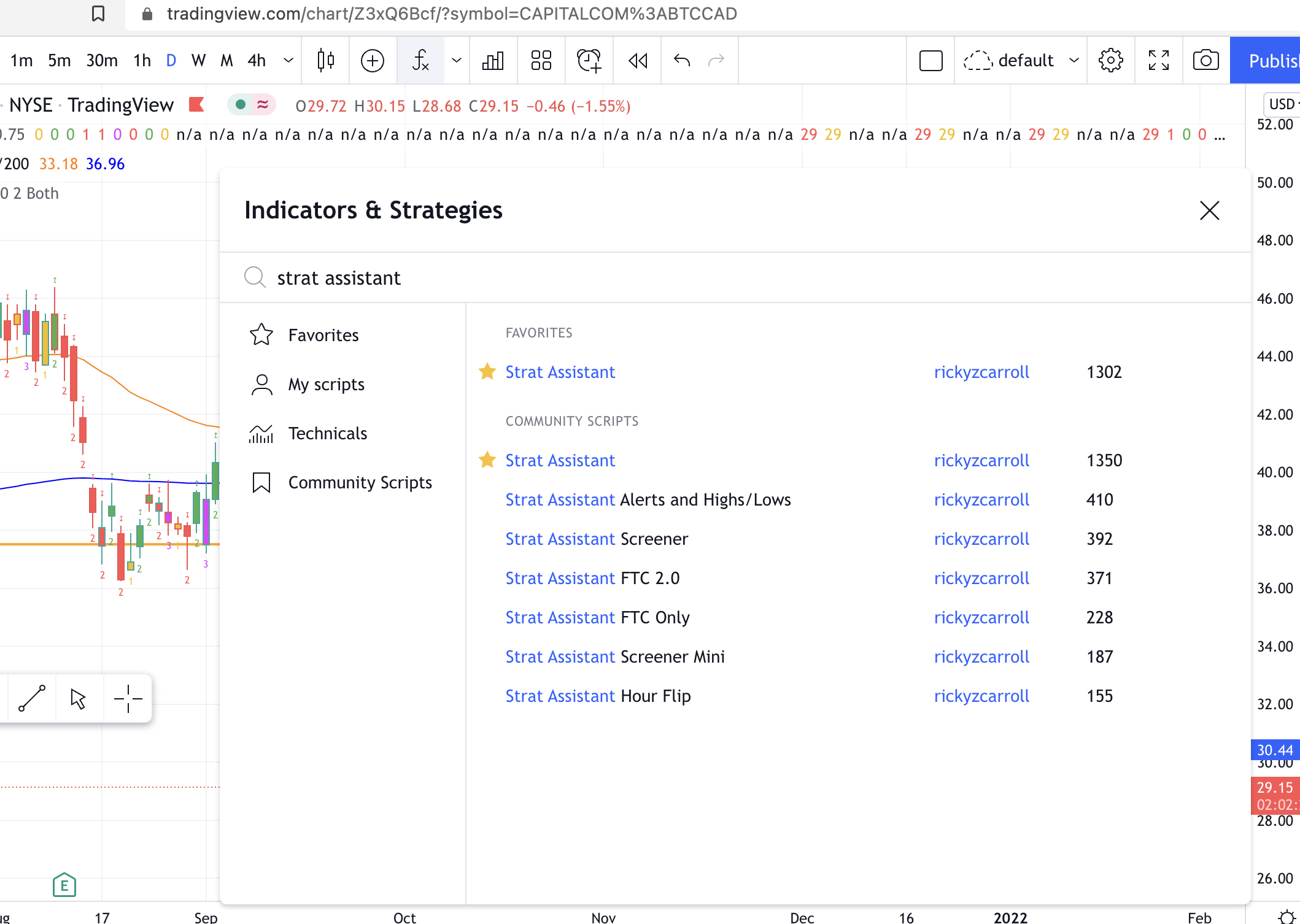The width and height of the screenshot is (1300, 924).
Task: Expand the indicator templates dropdown arrow
Action: [457, 60]
